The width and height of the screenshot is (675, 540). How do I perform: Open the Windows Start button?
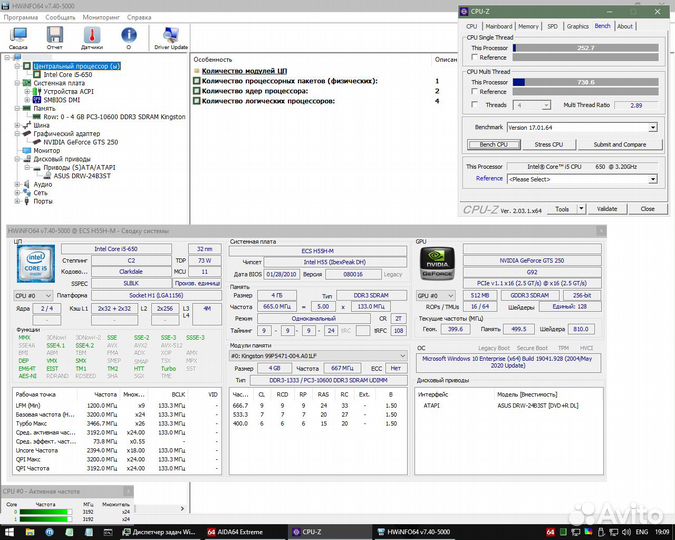(x=9, y=532)
